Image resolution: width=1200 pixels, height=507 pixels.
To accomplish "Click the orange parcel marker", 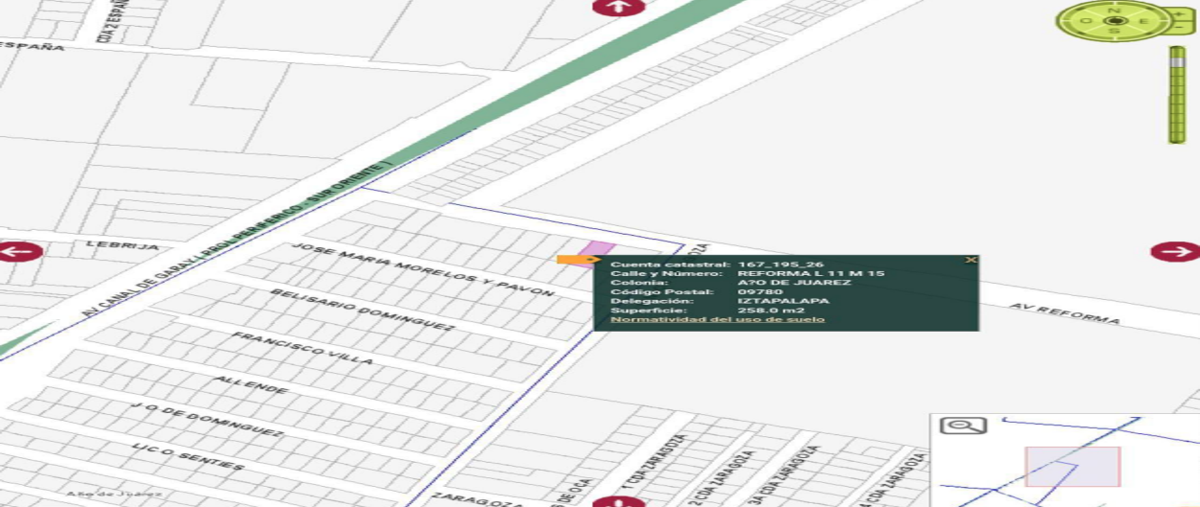I will tap(577, 260).
